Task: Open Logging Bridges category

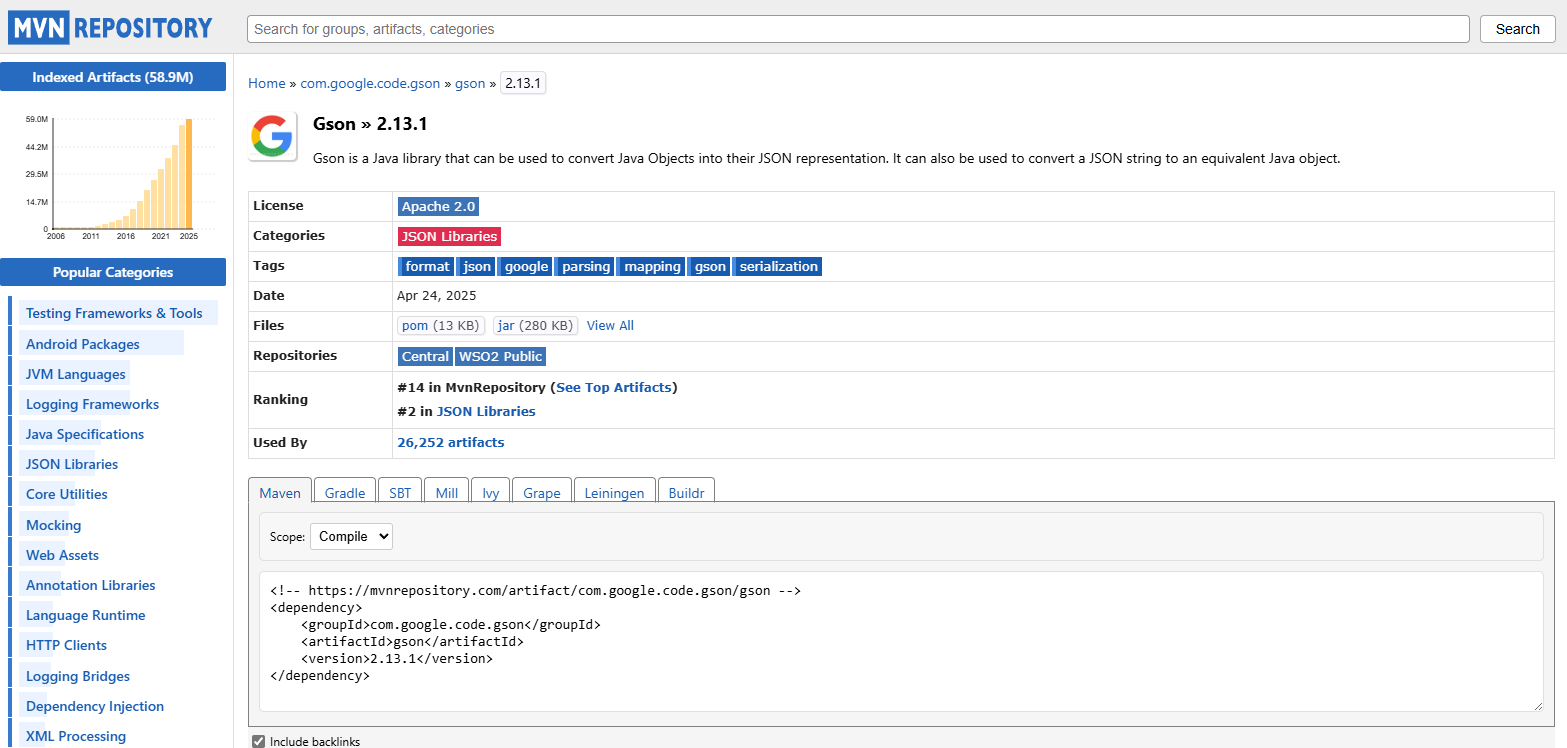Action: click(x=78, y=676)
